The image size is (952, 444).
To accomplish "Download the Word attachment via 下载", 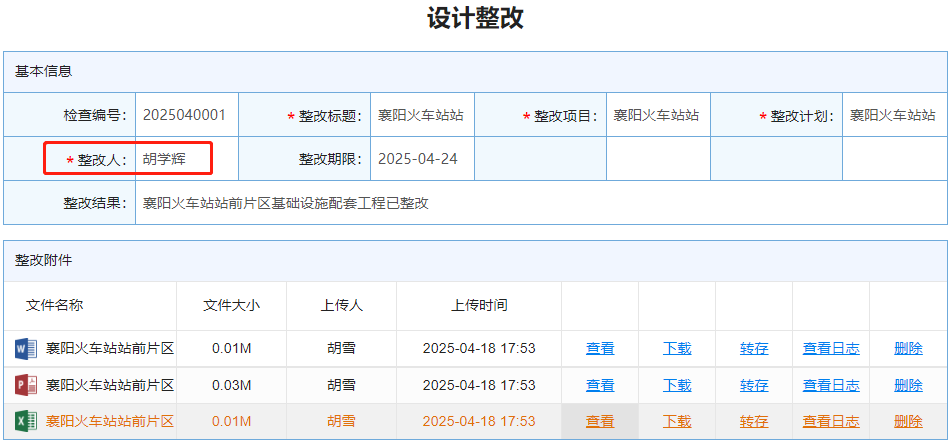I will click(x=677, y=349).
